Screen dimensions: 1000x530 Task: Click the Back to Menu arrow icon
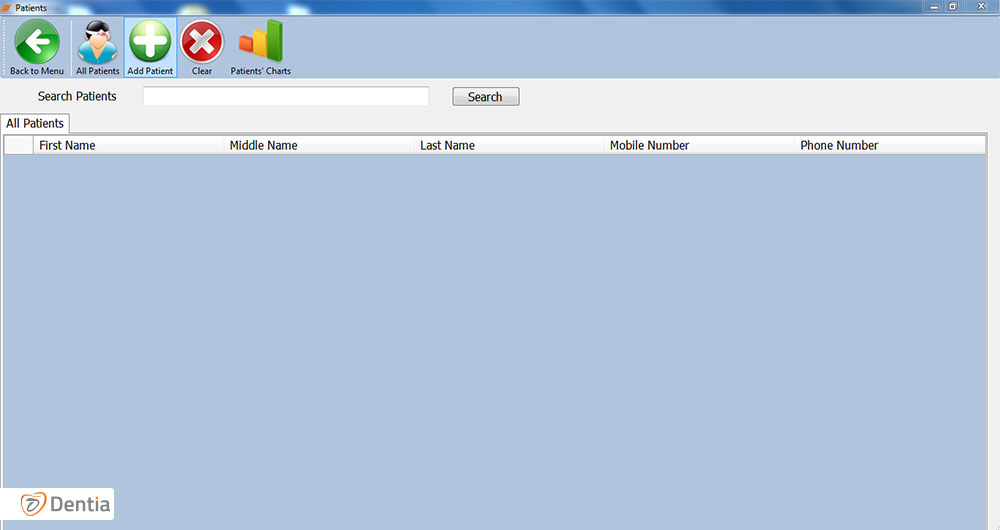click(37, 42)
